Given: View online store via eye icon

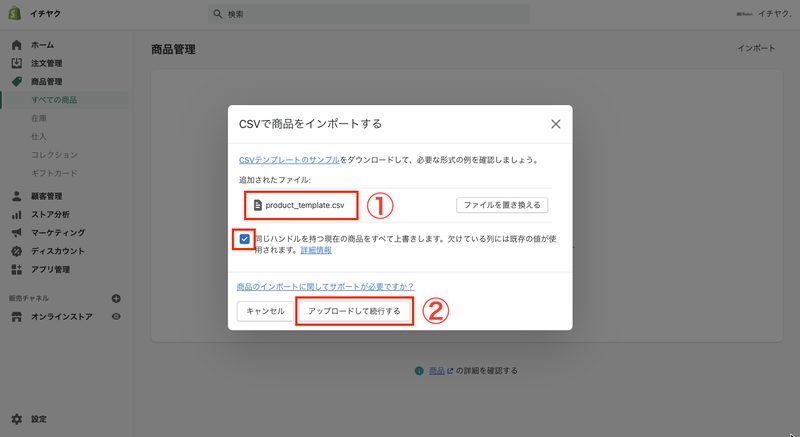Looking at the screenshot, I should pyautogui.click(x=116, y=317).
